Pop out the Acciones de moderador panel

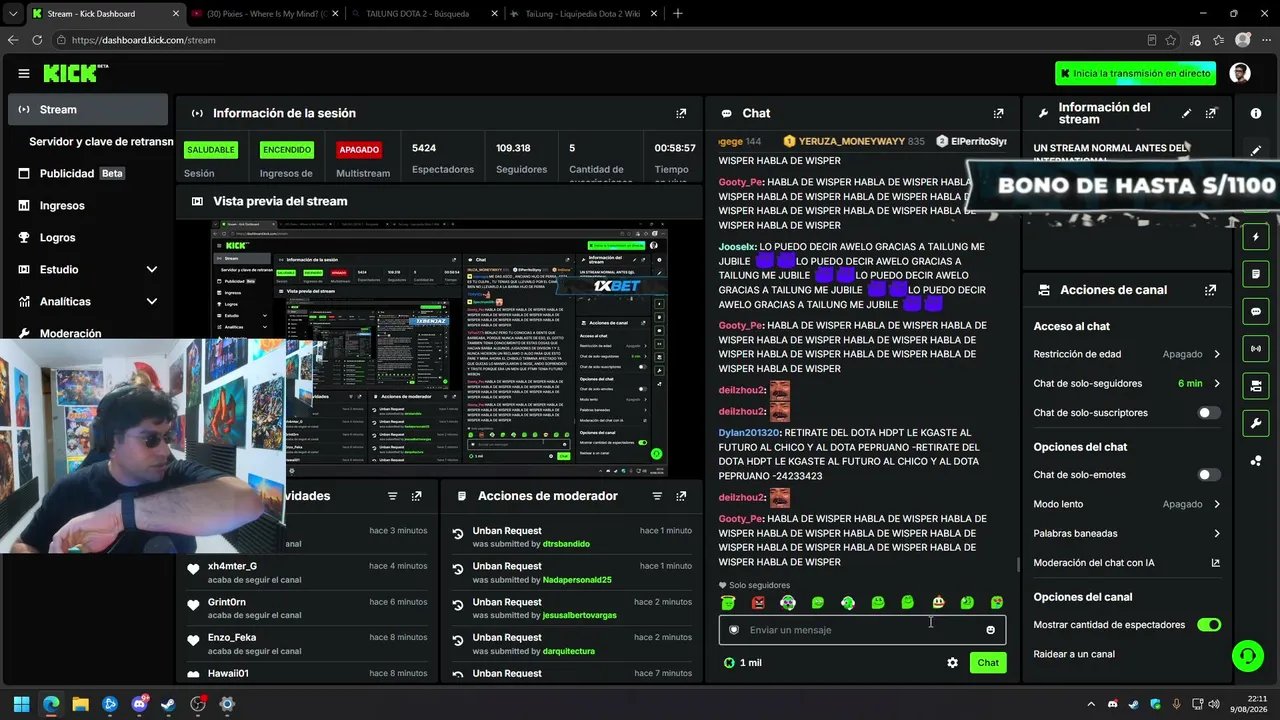pyautogui.click(x=681, y=496)
